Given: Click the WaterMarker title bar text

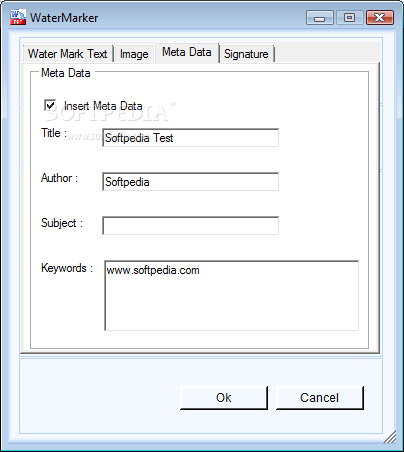Looking at the screenshot, I should (64, 18).
